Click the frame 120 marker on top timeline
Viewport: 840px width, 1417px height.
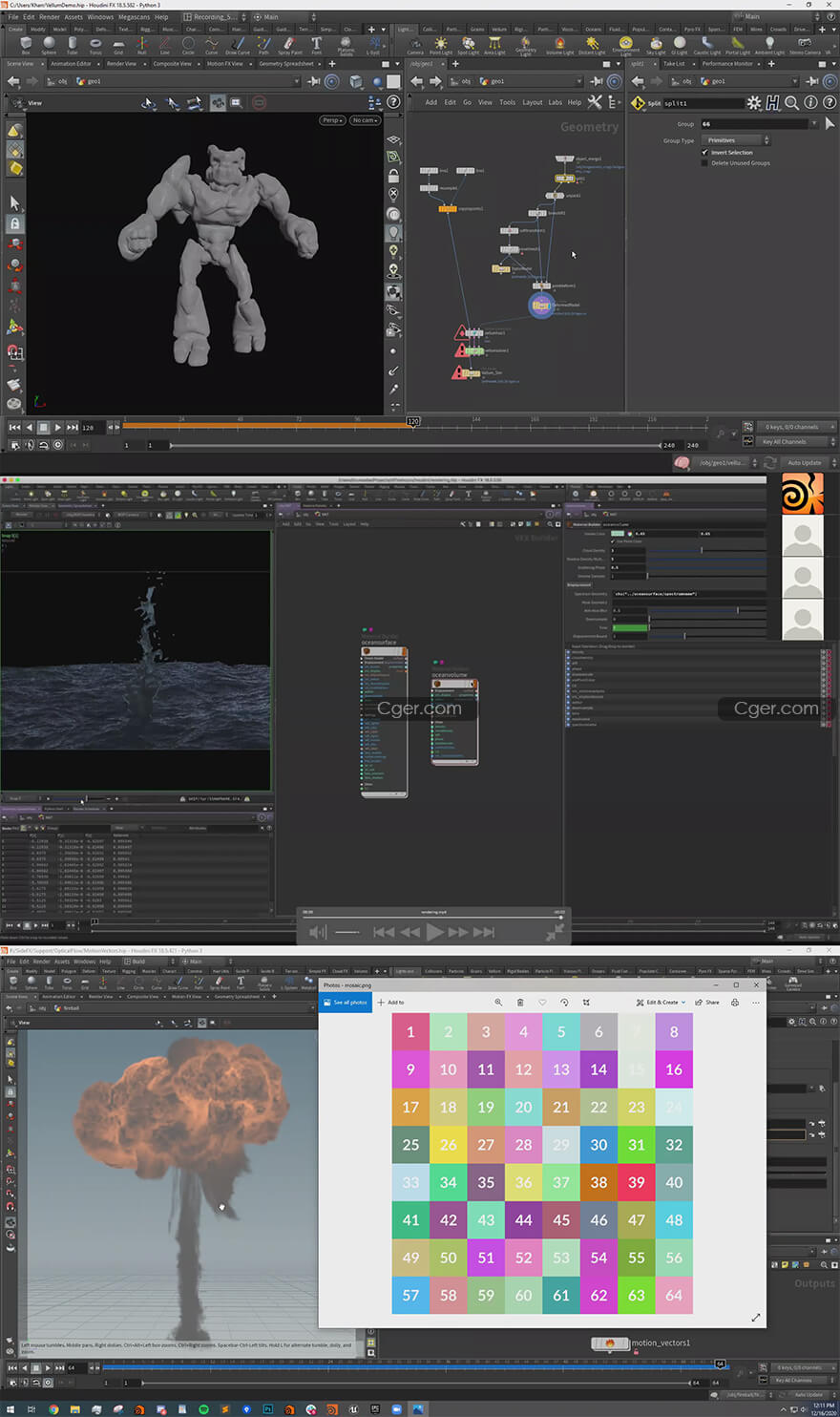pos(413,421)
